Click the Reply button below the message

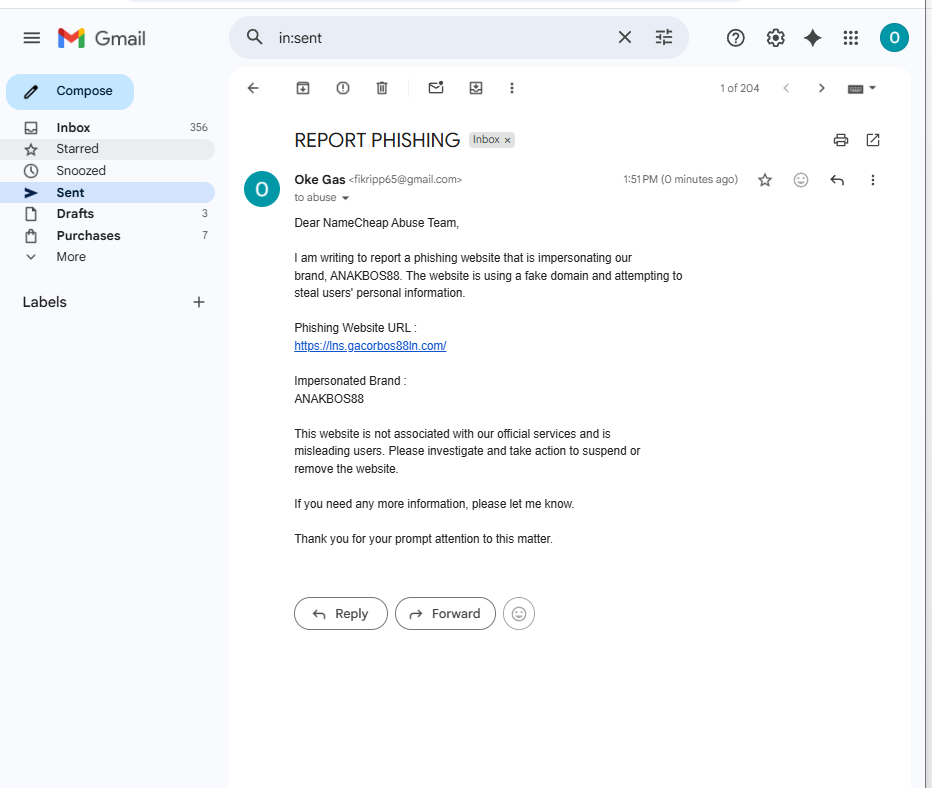(341, 614)
